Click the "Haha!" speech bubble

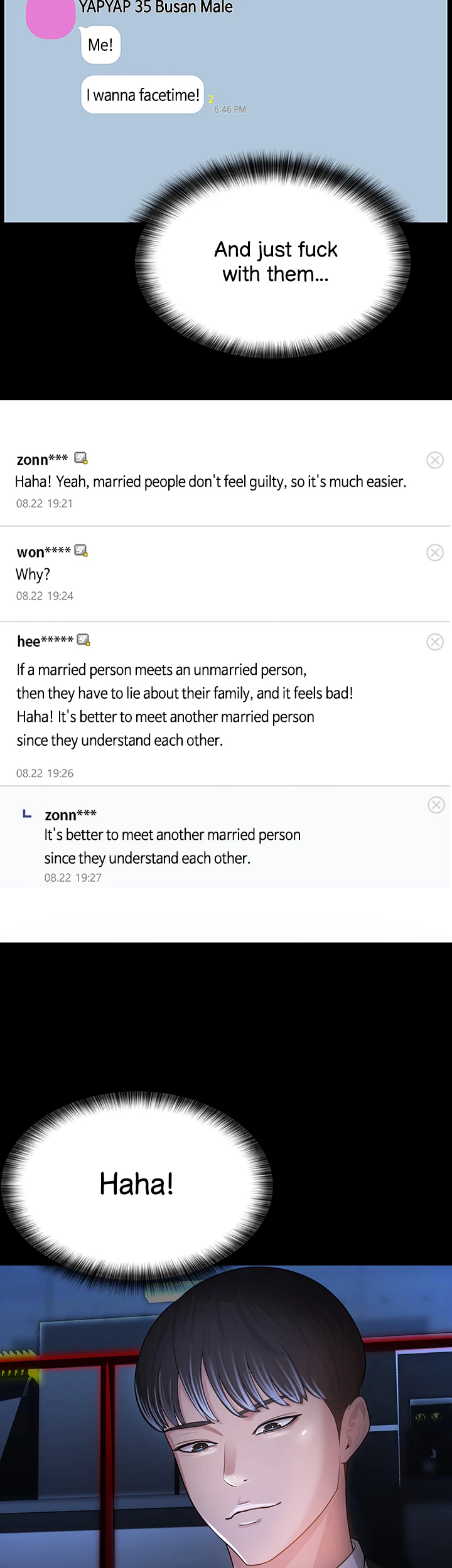click(136, 1184)
